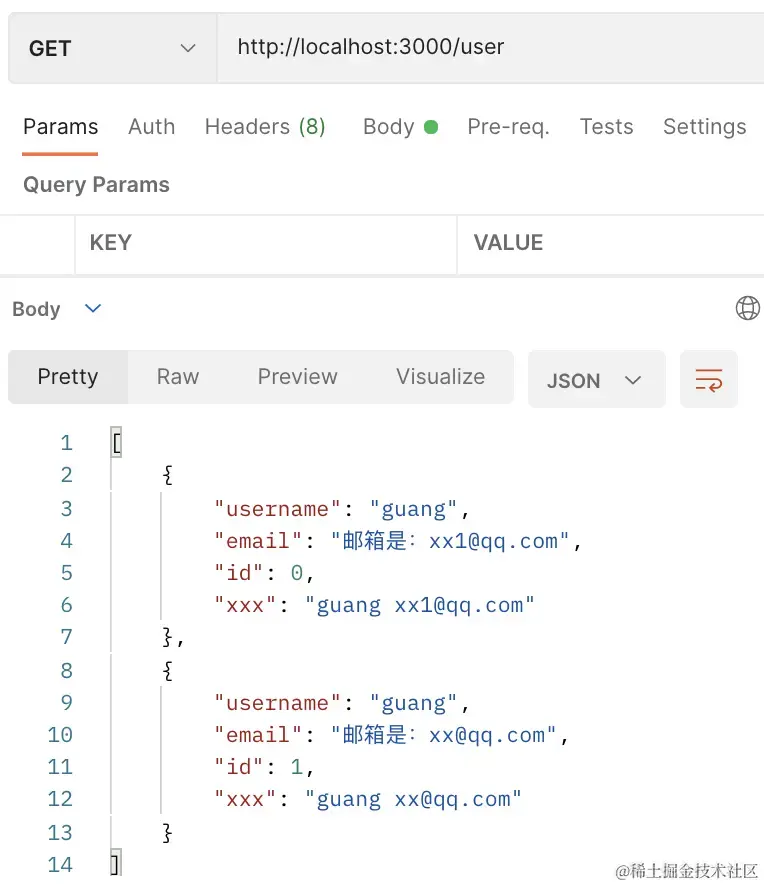
Task: Click the request URL input field
Action: point(490,47)
